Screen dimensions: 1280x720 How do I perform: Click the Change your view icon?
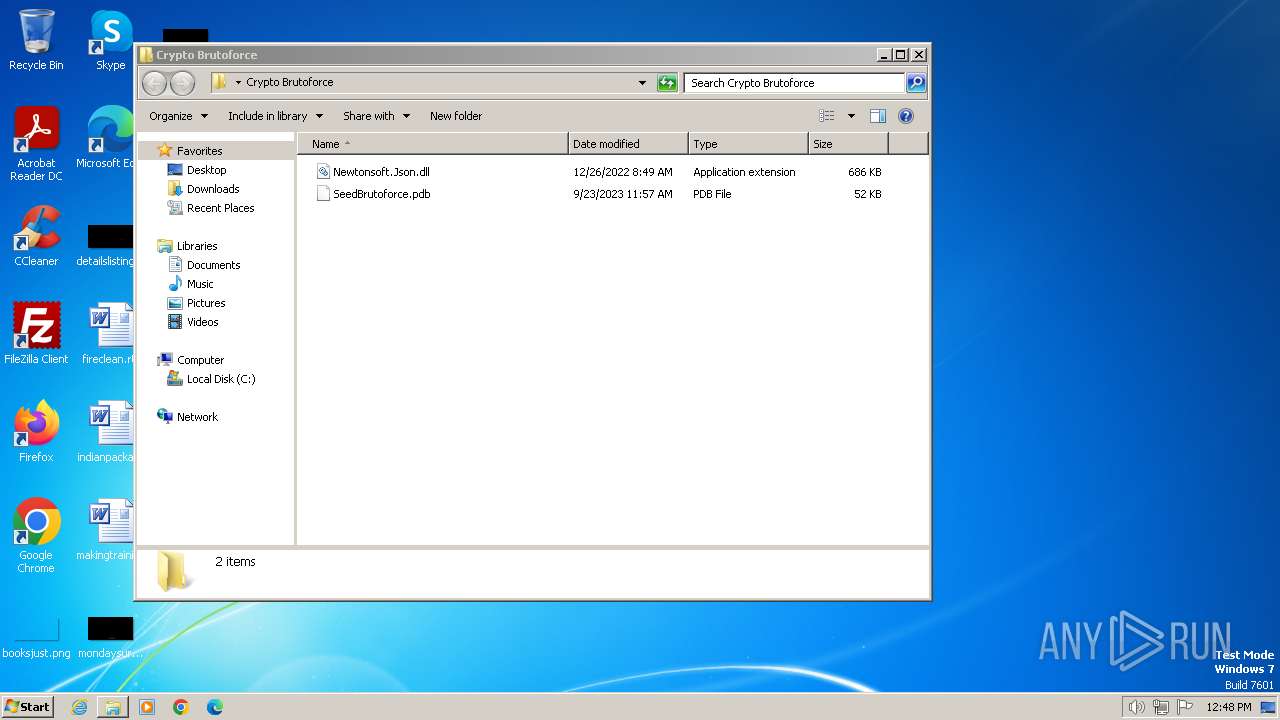point(826,116)
